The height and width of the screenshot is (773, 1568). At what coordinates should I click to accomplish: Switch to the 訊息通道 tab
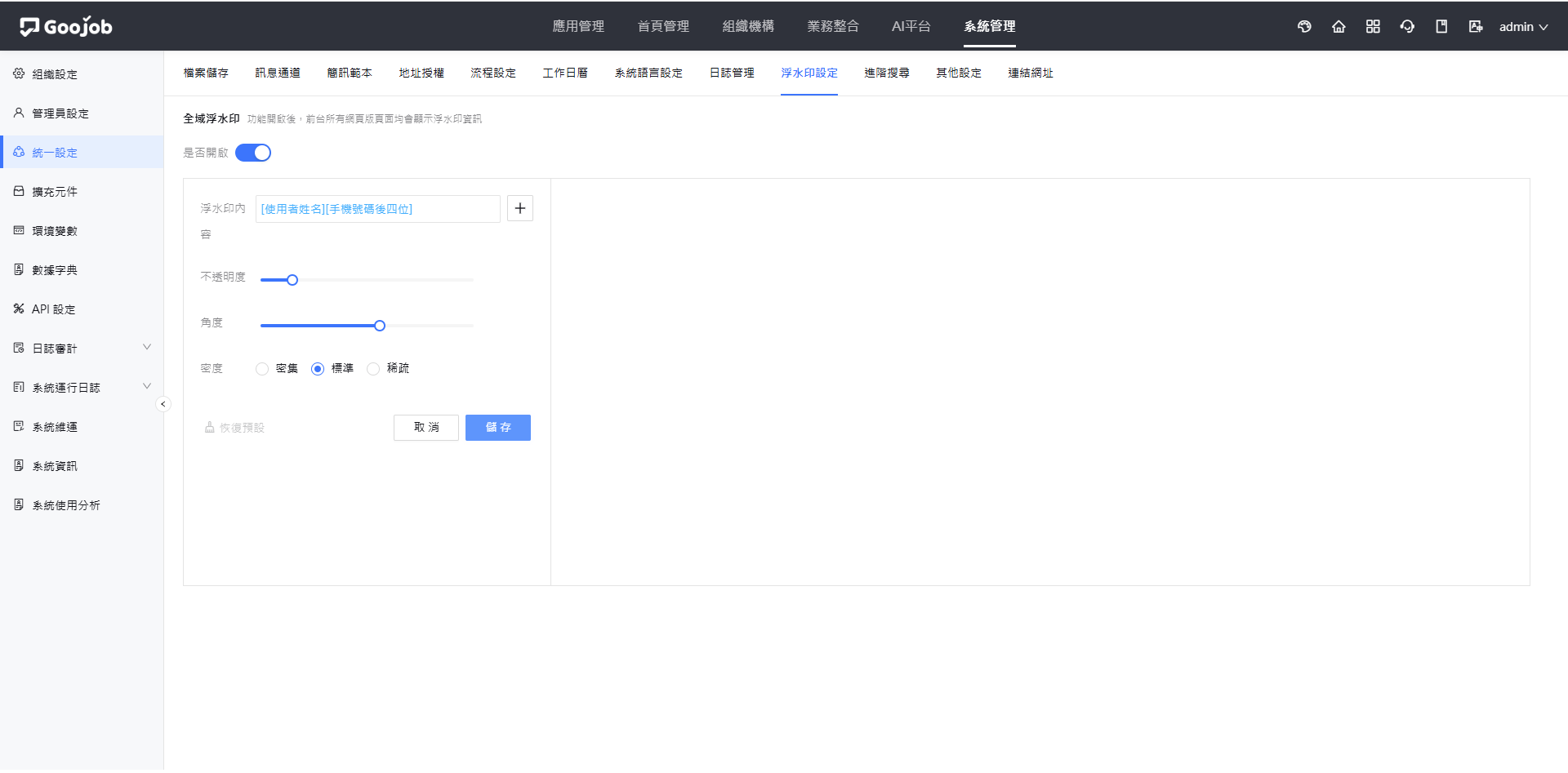(x=278, y=73)
